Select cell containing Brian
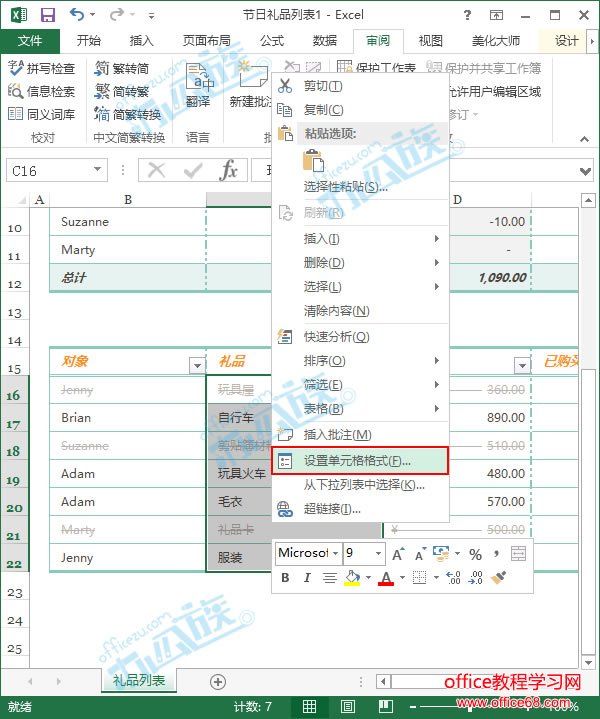 coord(128,418)
